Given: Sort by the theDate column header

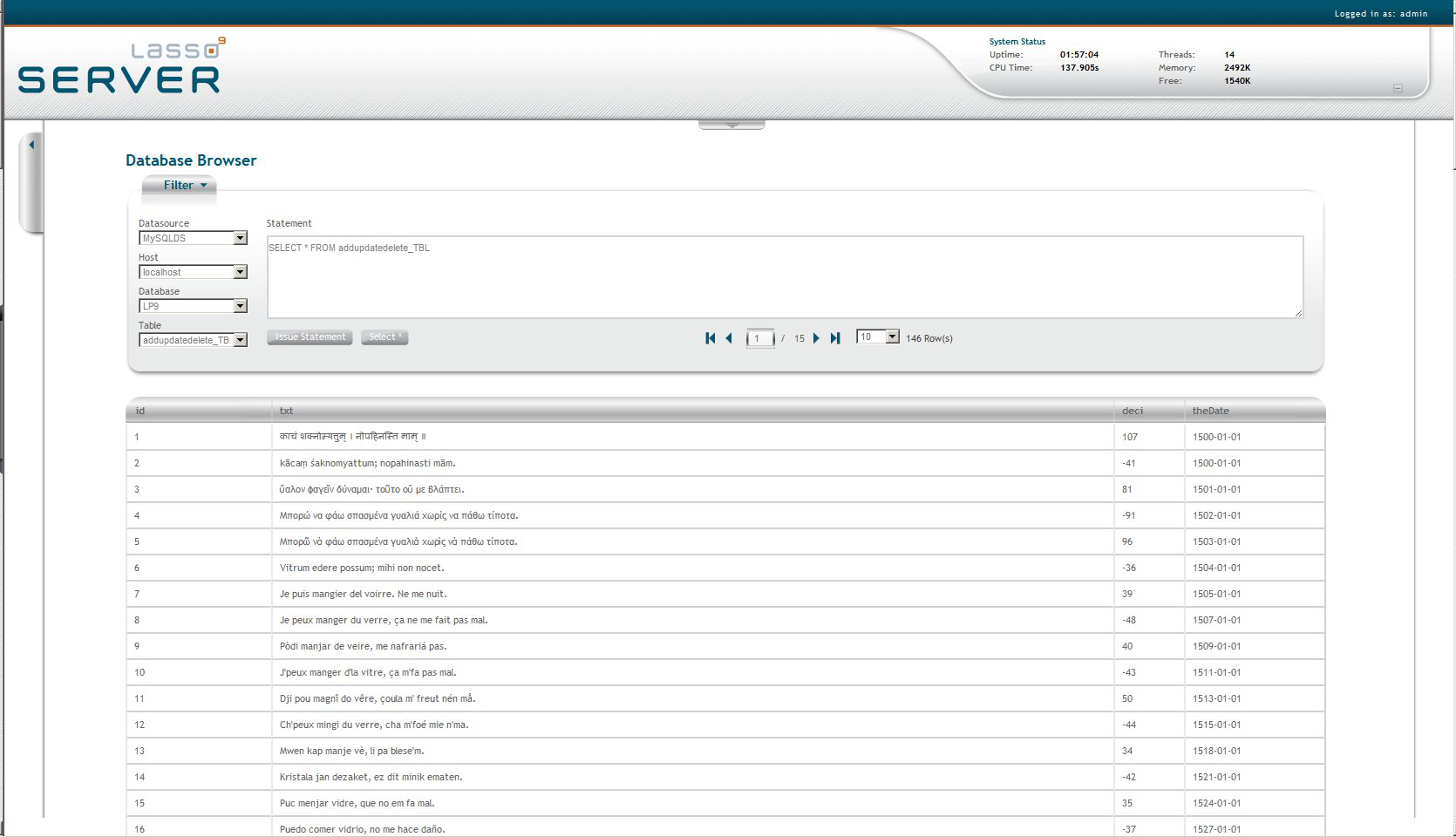Looking at the screenshot, I should [1210, 411].
